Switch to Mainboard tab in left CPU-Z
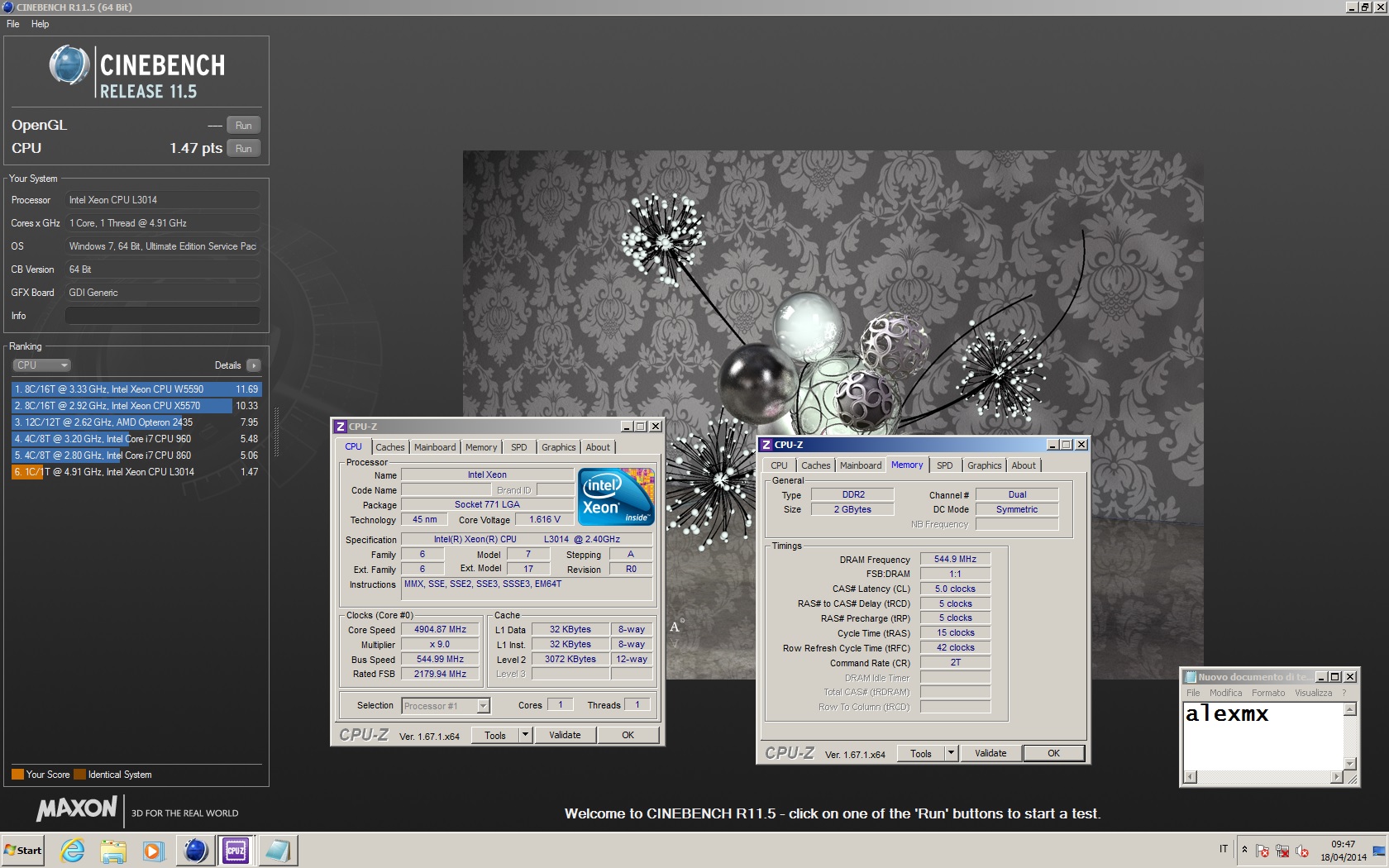The height and width of the screenshot is (868, 1389). coord(435,447)
